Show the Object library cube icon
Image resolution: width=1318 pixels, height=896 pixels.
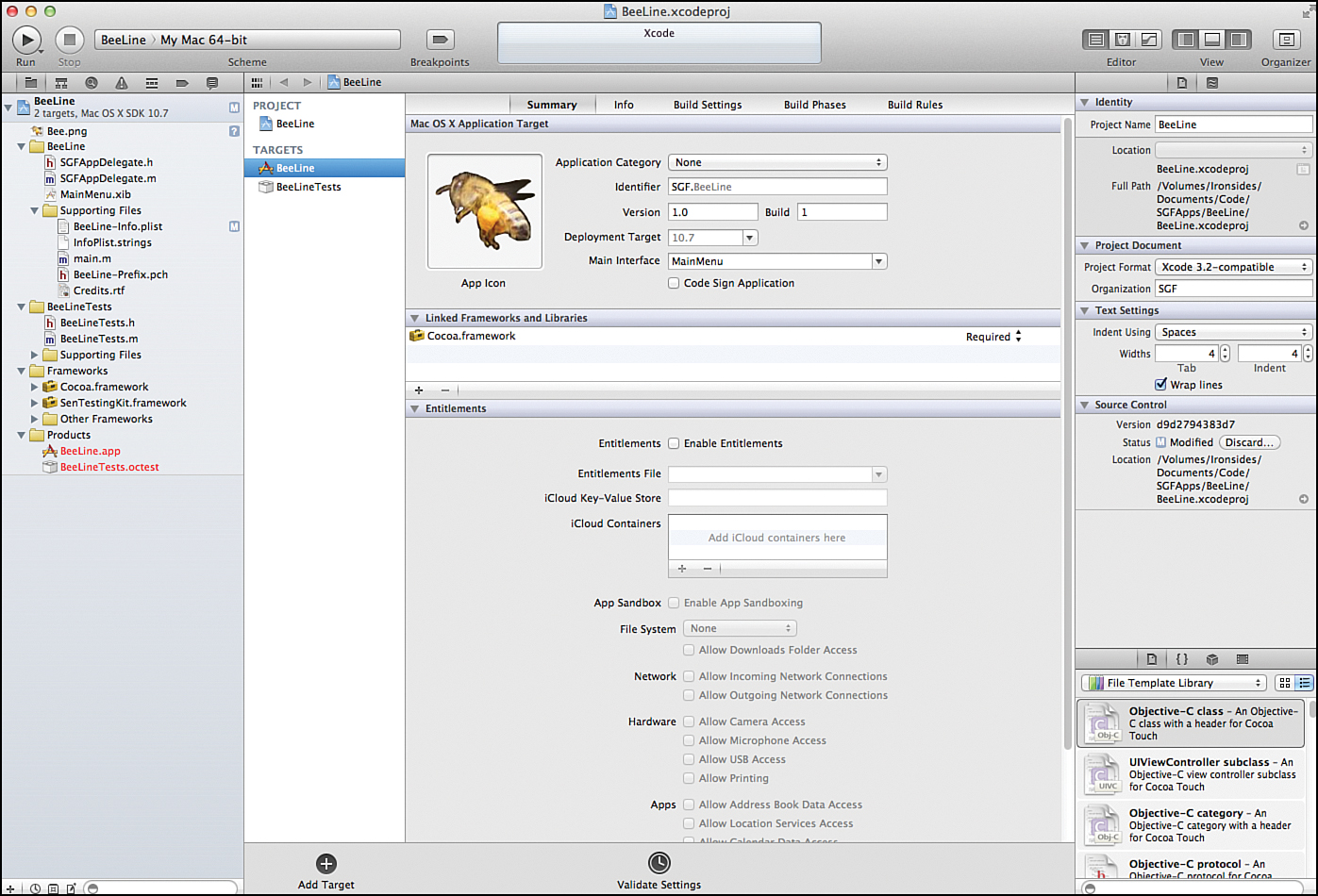(x=1212, y=659)
